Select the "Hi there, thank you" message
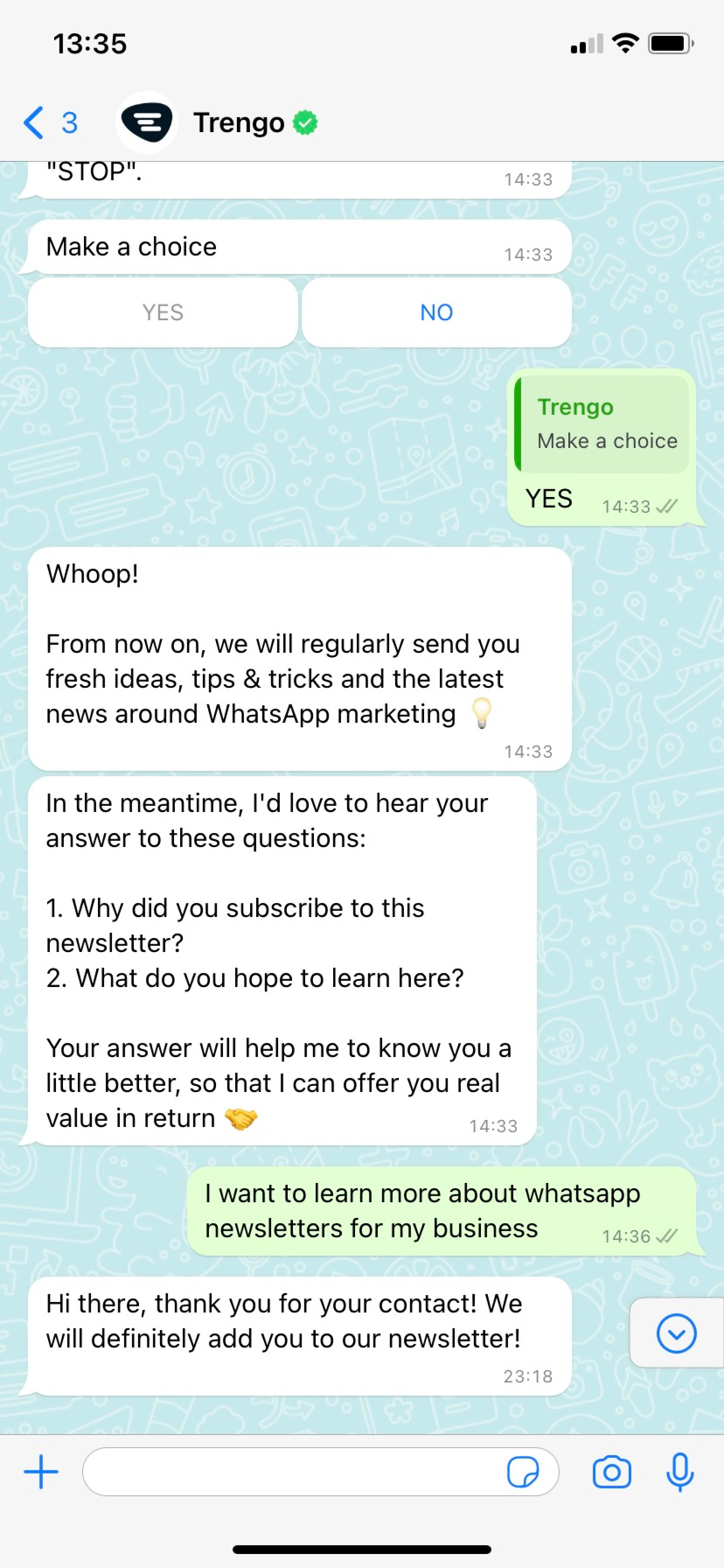 (299, 1336)
